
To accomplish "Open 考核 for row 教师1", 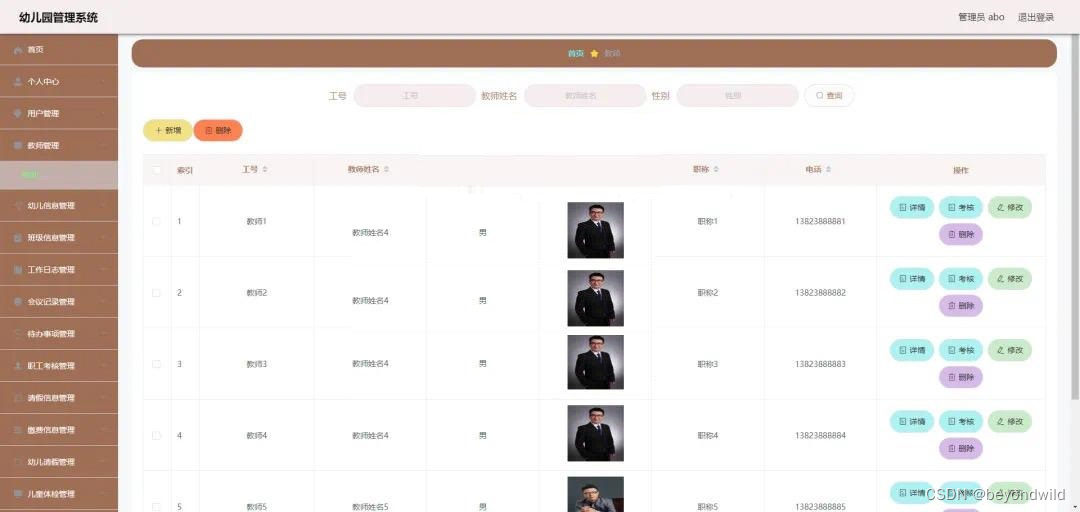I will click(961, 207).
